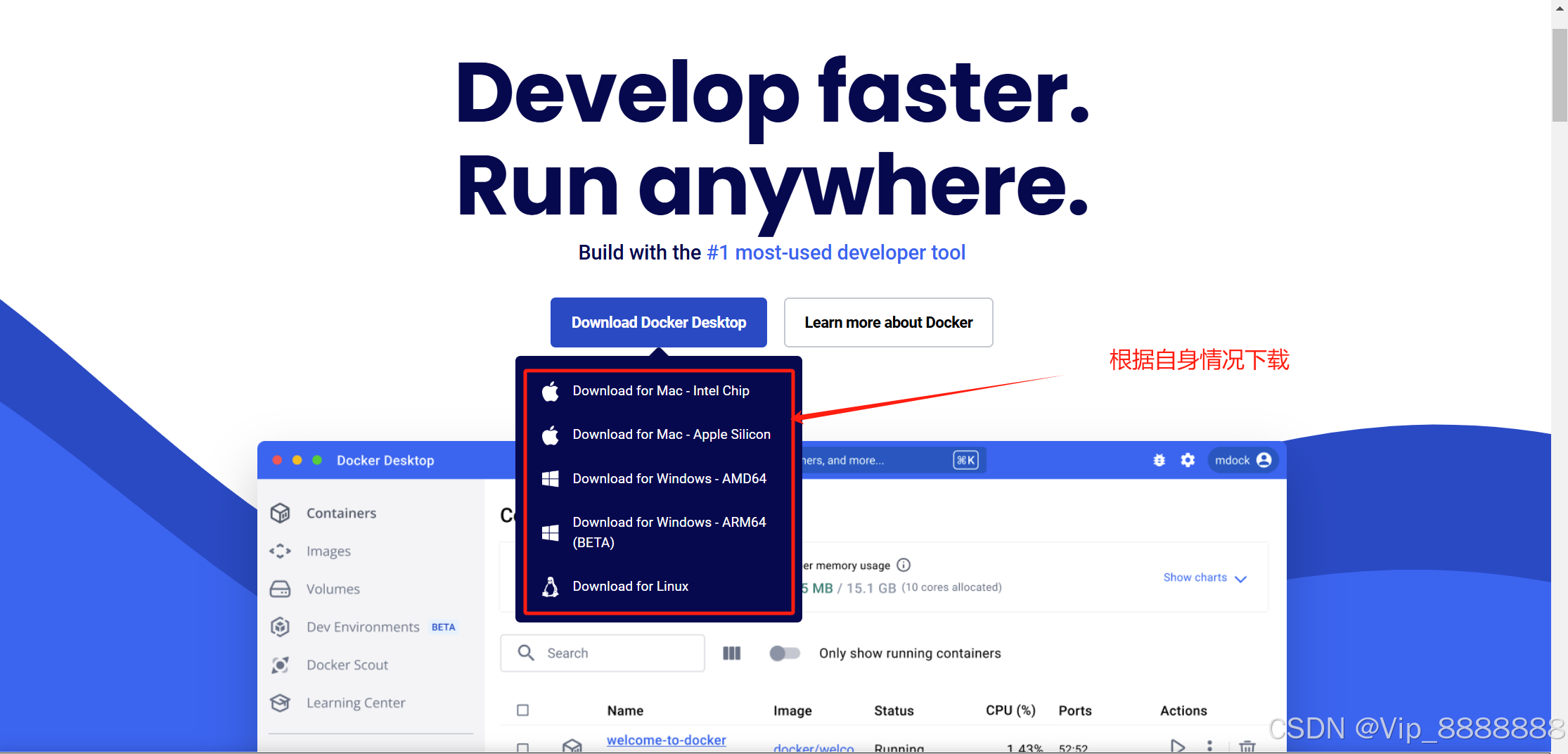Screen dimensions: 1568x754
Task: Click the delete trash icon in Actions
Action: pos(1247,746)
